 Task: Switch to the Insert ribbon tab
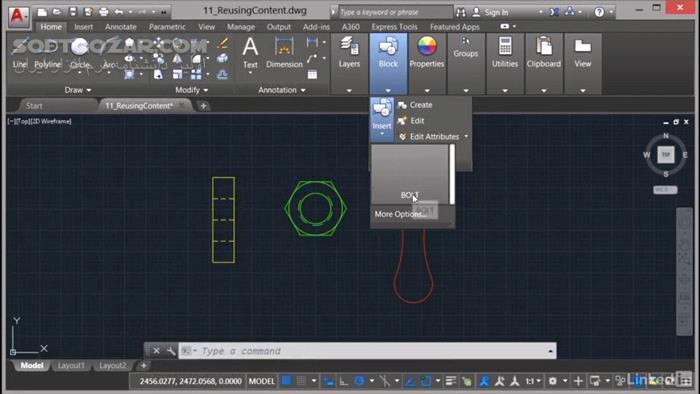point(83,27)
